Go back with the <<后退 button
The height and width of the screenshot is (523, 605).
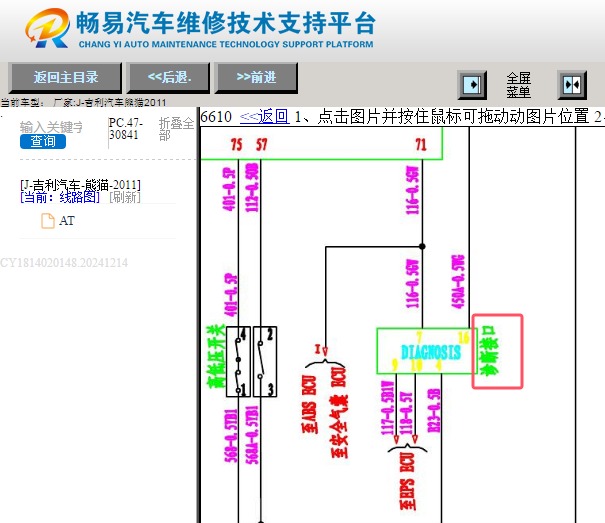point(169,78)
